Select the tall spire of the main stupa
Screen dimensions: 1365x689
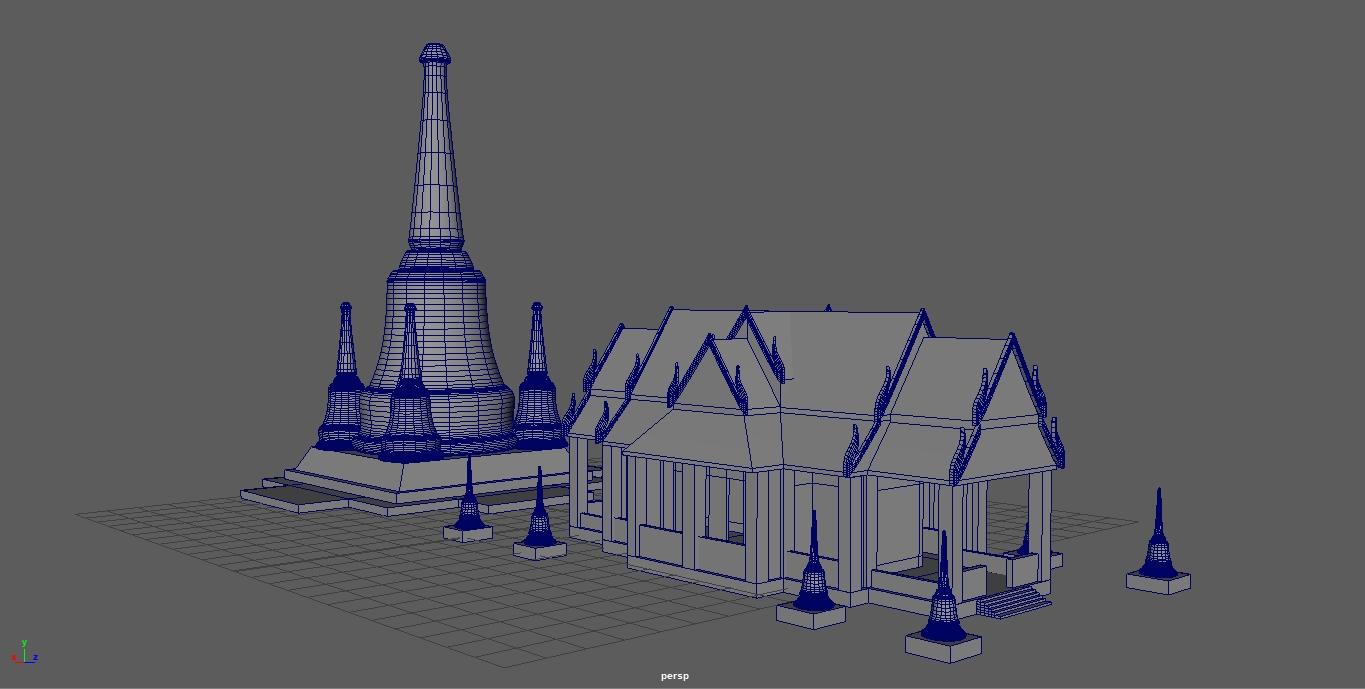435,160
